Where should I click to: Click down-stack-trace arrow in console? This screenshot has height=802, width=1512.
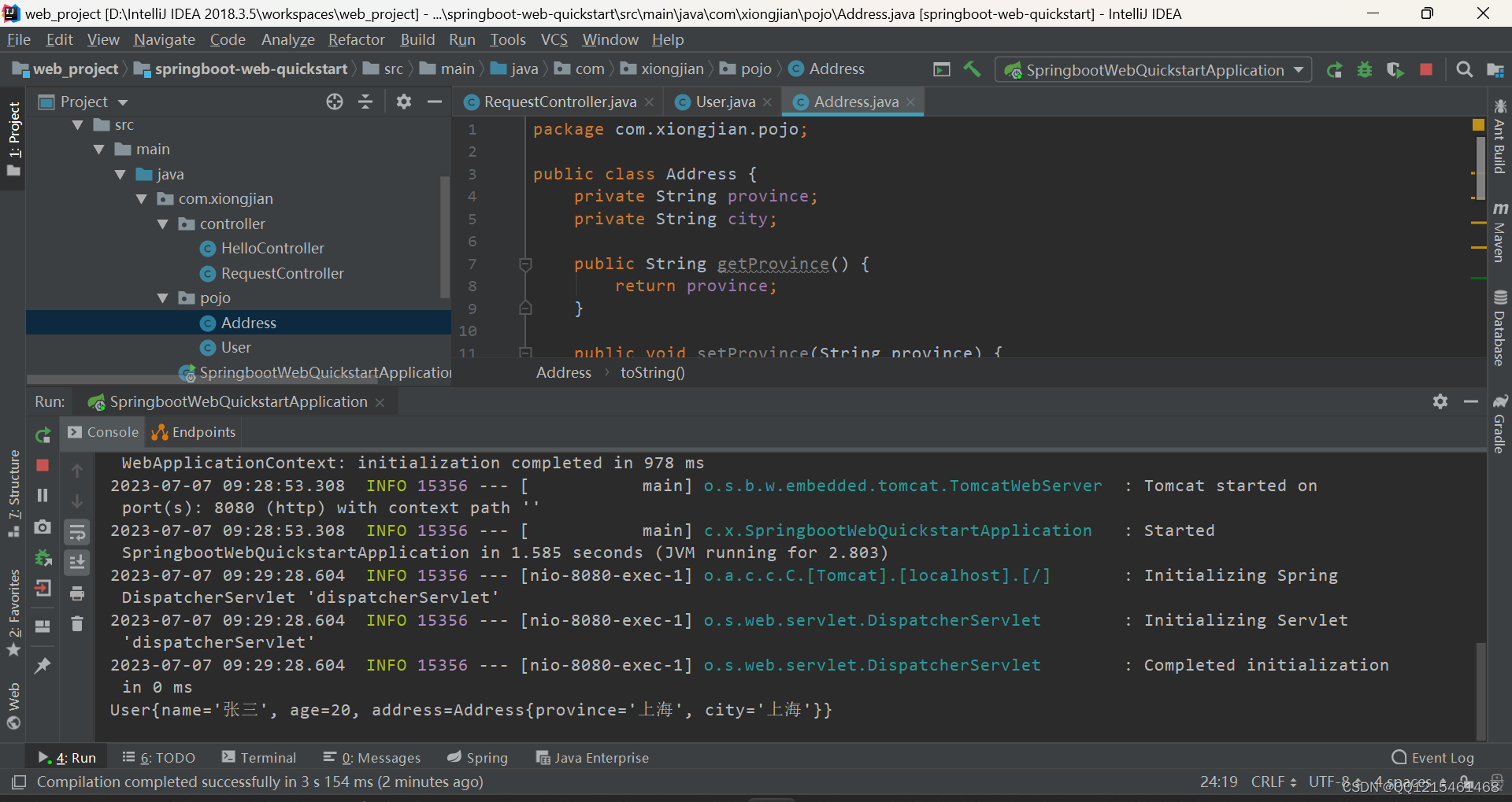coord(77,501)
